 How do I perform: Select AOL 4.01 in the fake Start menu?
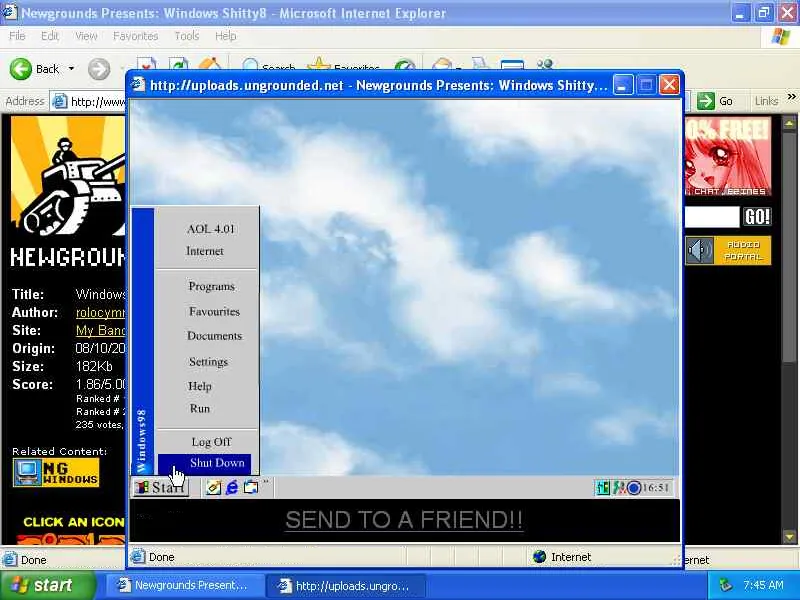210,229
